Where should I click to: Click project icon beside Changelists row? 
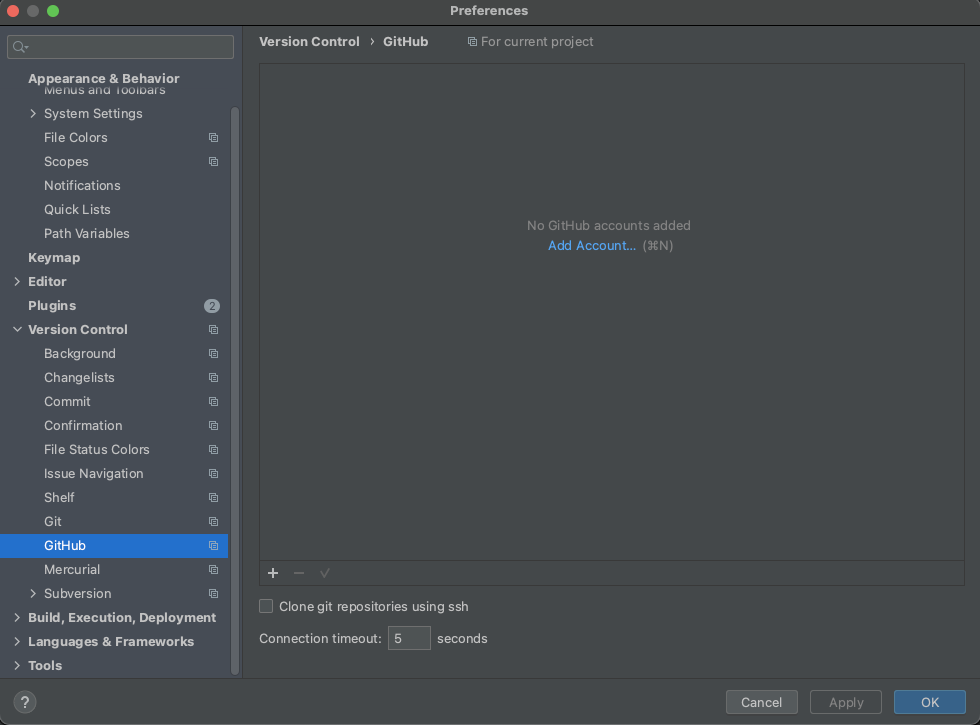click(x=213, y=378)
